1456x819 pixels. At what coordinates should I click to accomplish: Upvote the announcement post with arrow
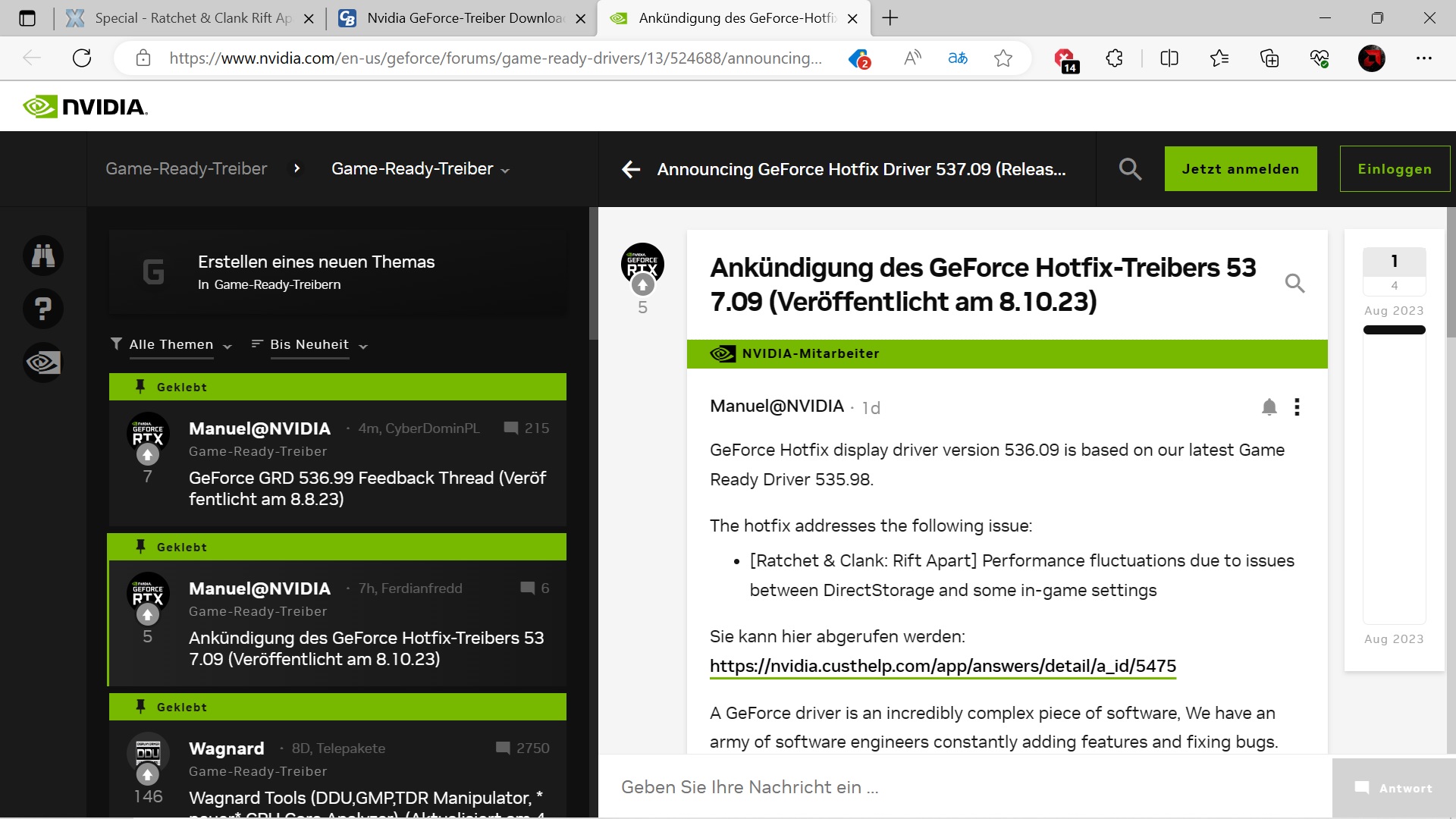pos(642,285)
